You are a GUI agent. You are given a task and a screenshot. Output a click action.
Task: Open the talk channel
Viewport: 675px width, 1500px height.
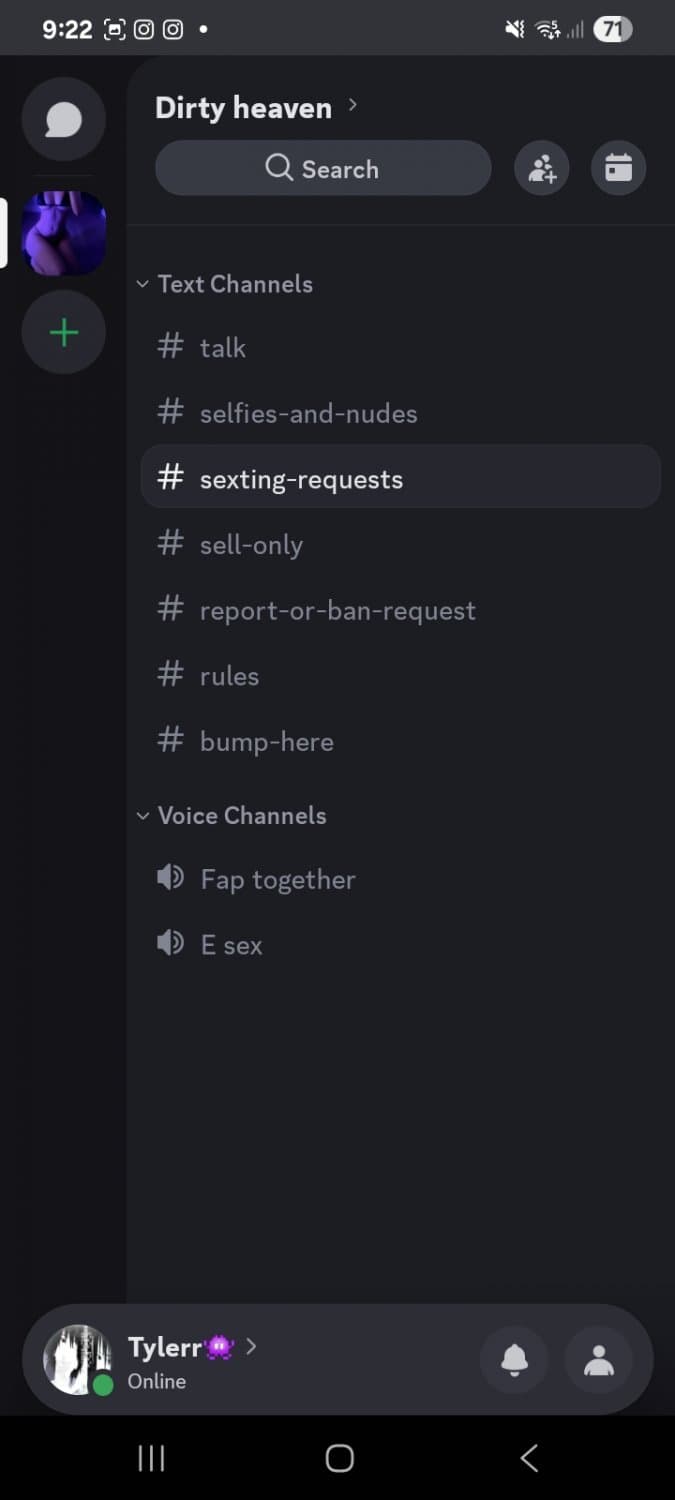(222, 347)
